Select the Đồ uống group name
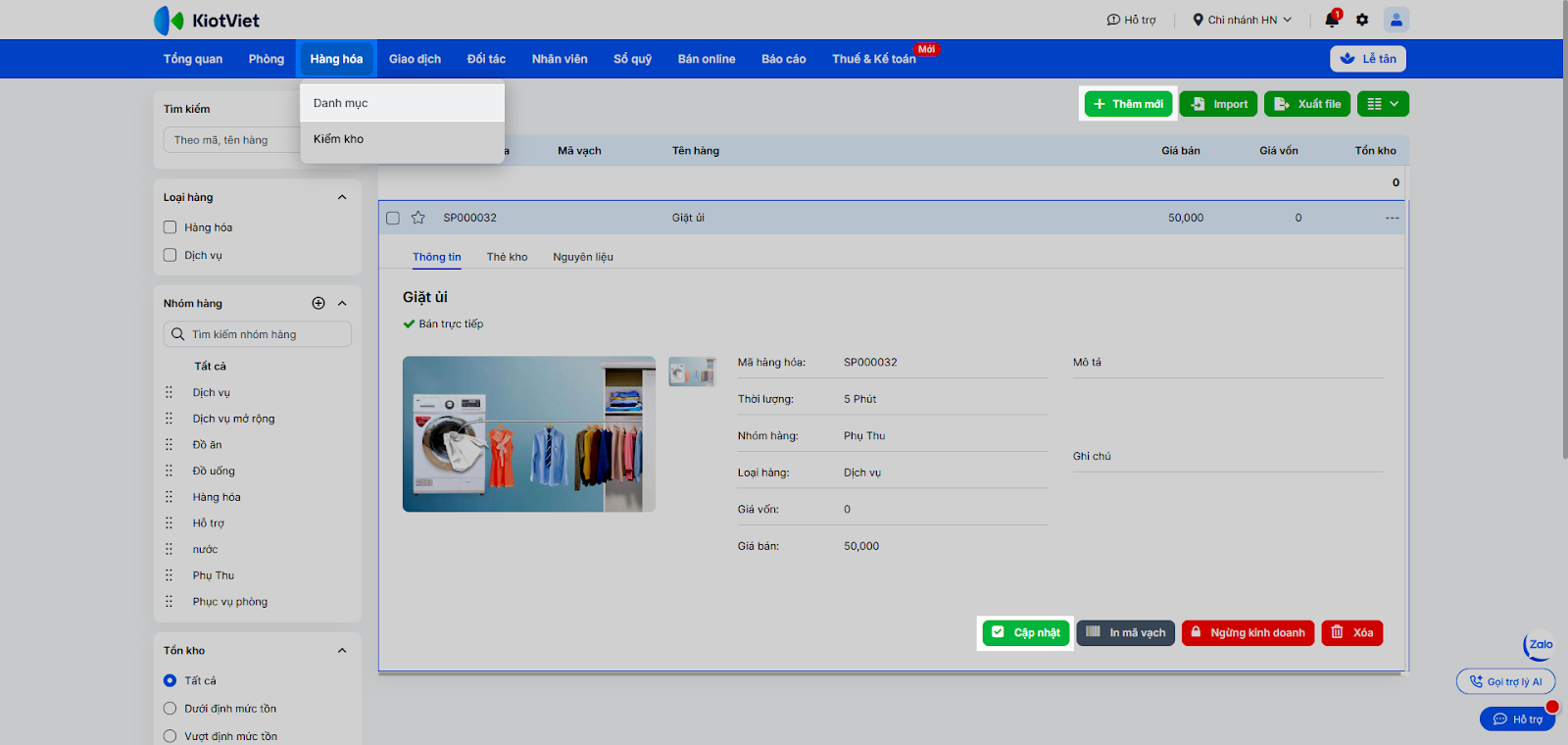This screenshot has width=1568, height=745. 214,471
